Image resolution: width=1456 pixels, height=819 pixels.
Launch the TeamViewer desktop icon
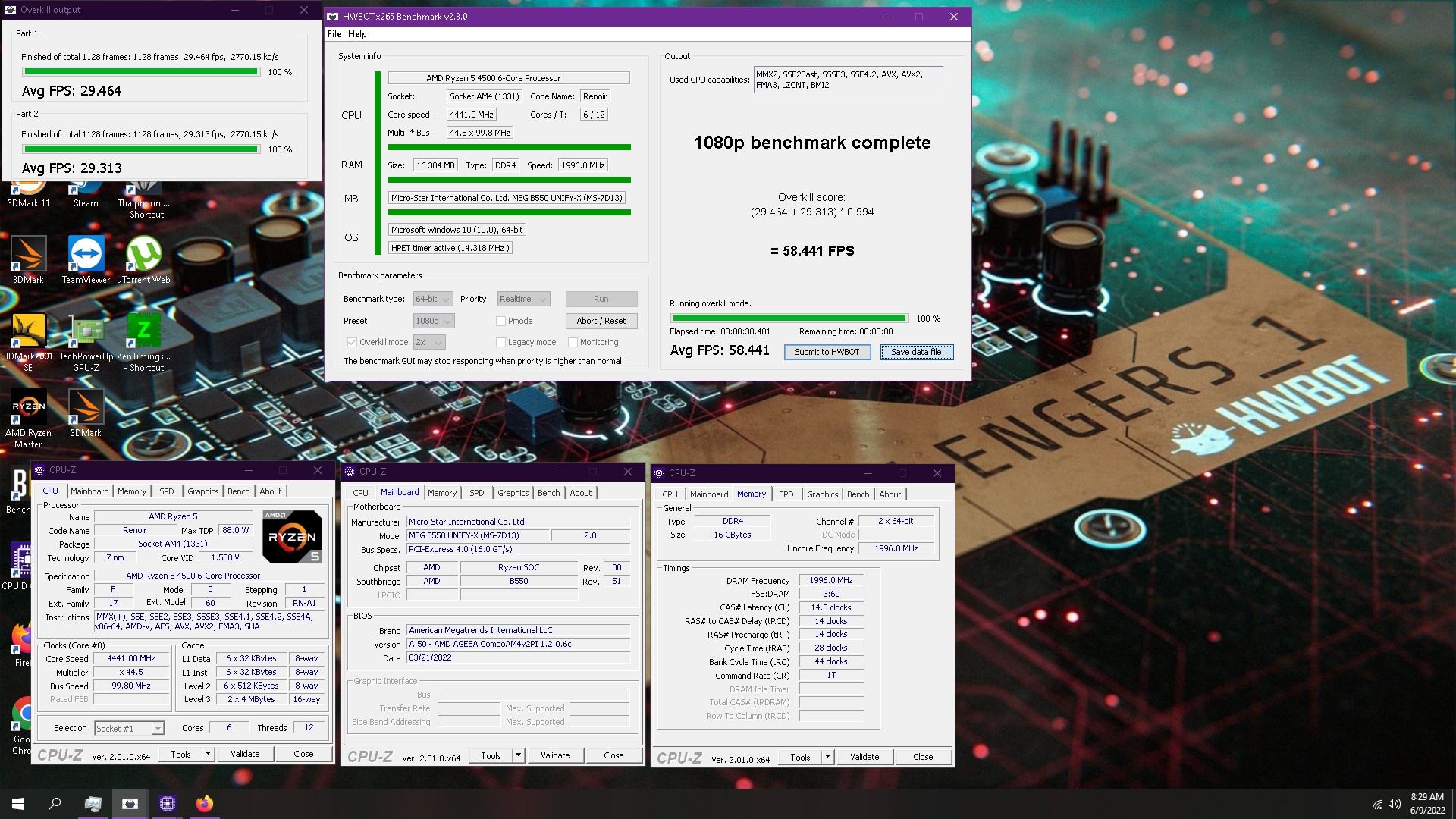(86, 259)
